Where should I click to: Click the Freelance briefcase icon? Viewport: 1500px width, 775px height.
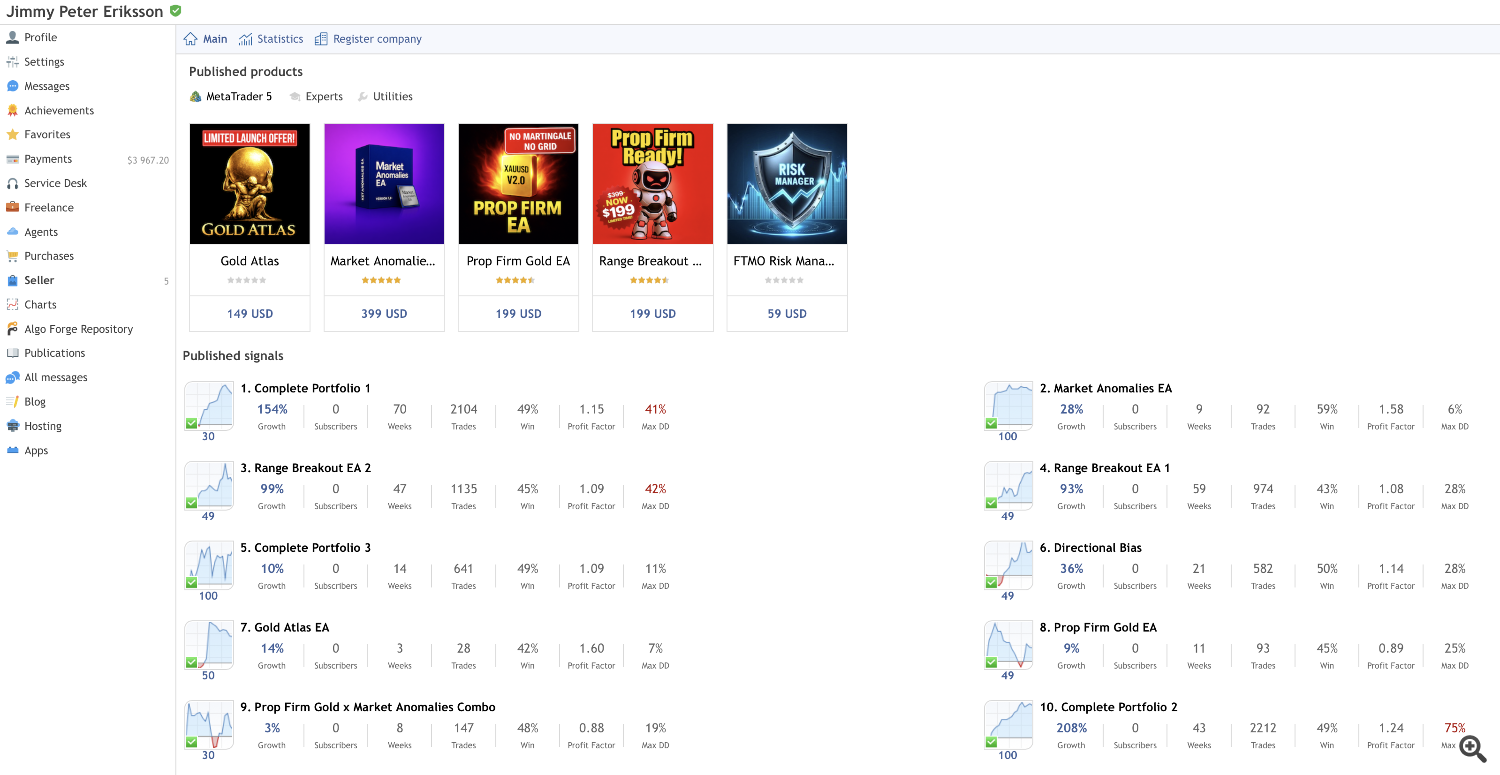click(13, 208)
